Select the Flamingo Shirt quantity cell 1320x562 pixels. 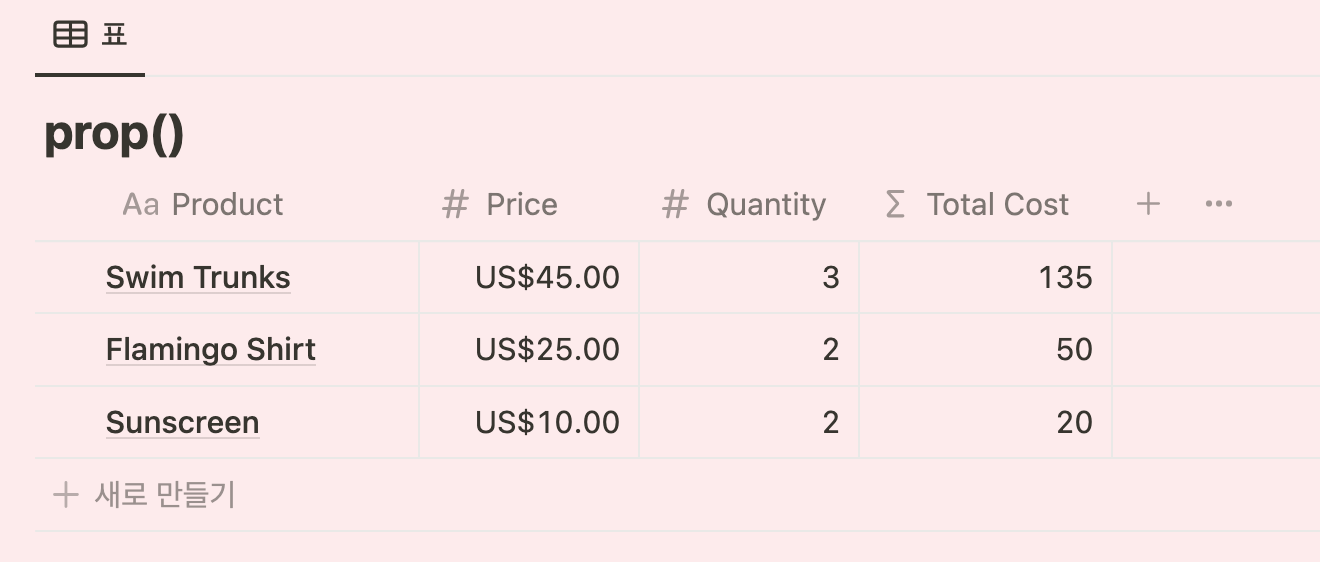coord(749,350)
